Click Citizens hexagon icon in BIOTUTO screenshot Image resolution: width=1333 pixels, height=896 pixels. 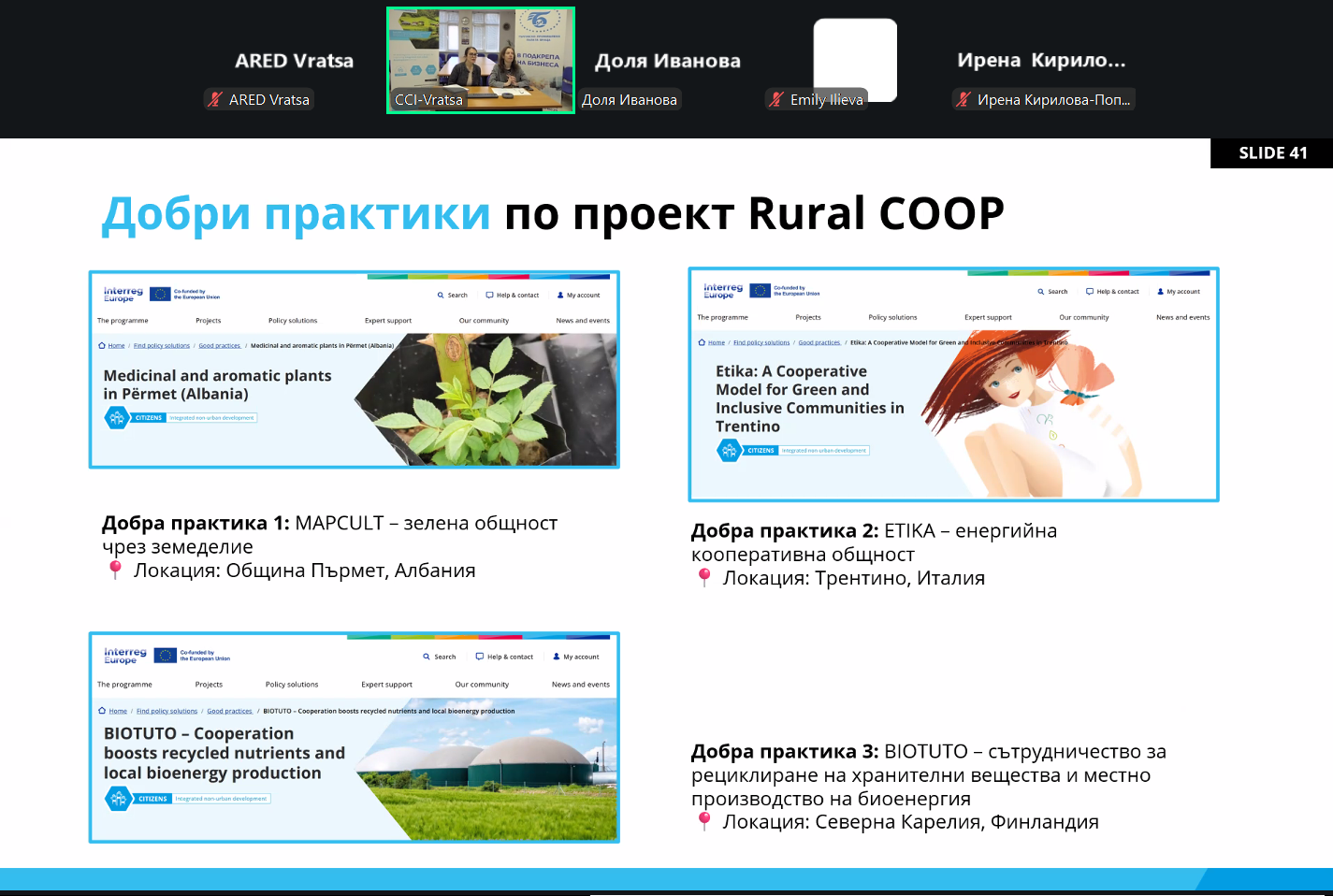click(x=118, y=799)
